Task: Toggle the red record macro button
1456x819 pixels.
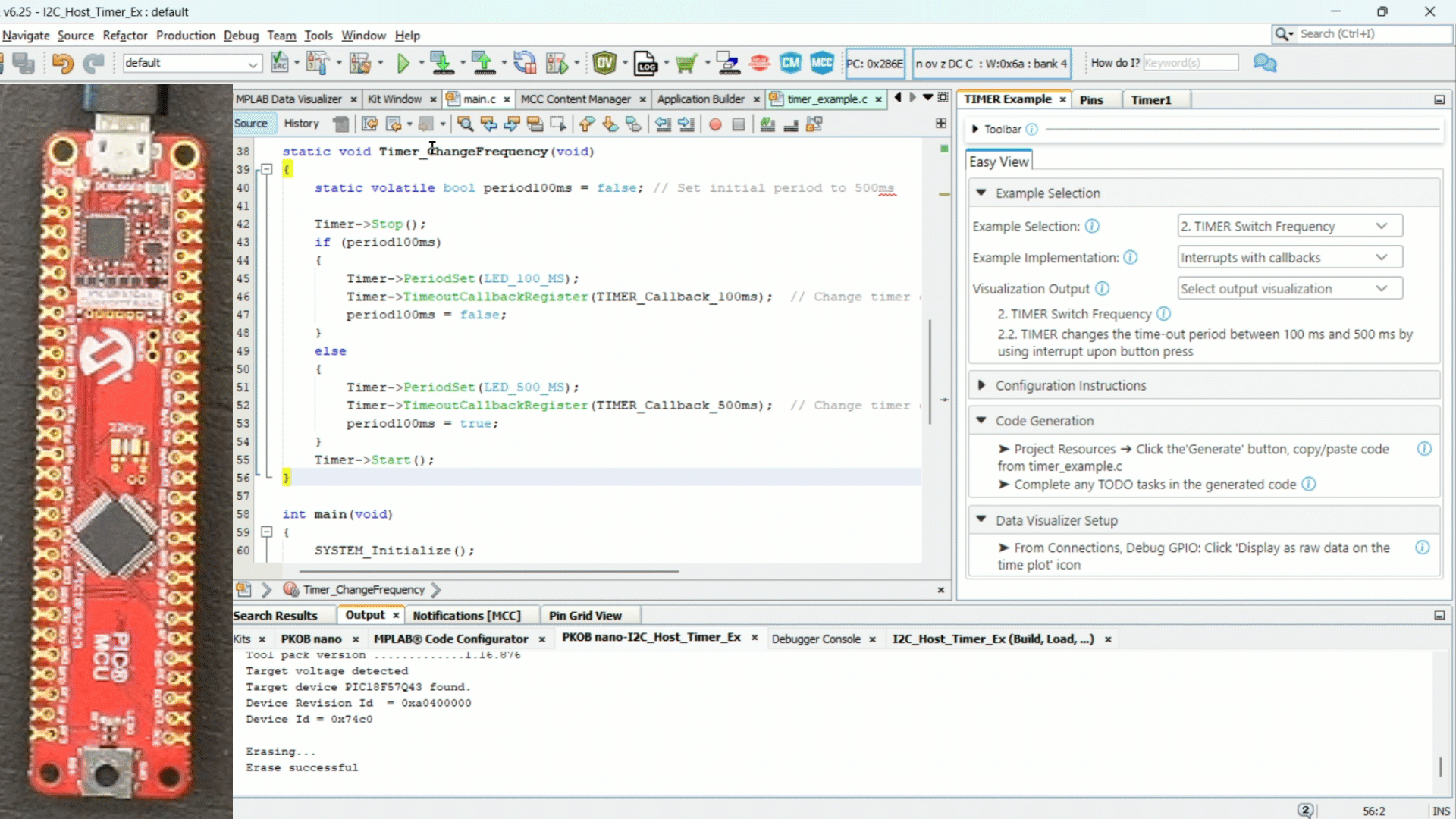Action: tap(715, 124)
